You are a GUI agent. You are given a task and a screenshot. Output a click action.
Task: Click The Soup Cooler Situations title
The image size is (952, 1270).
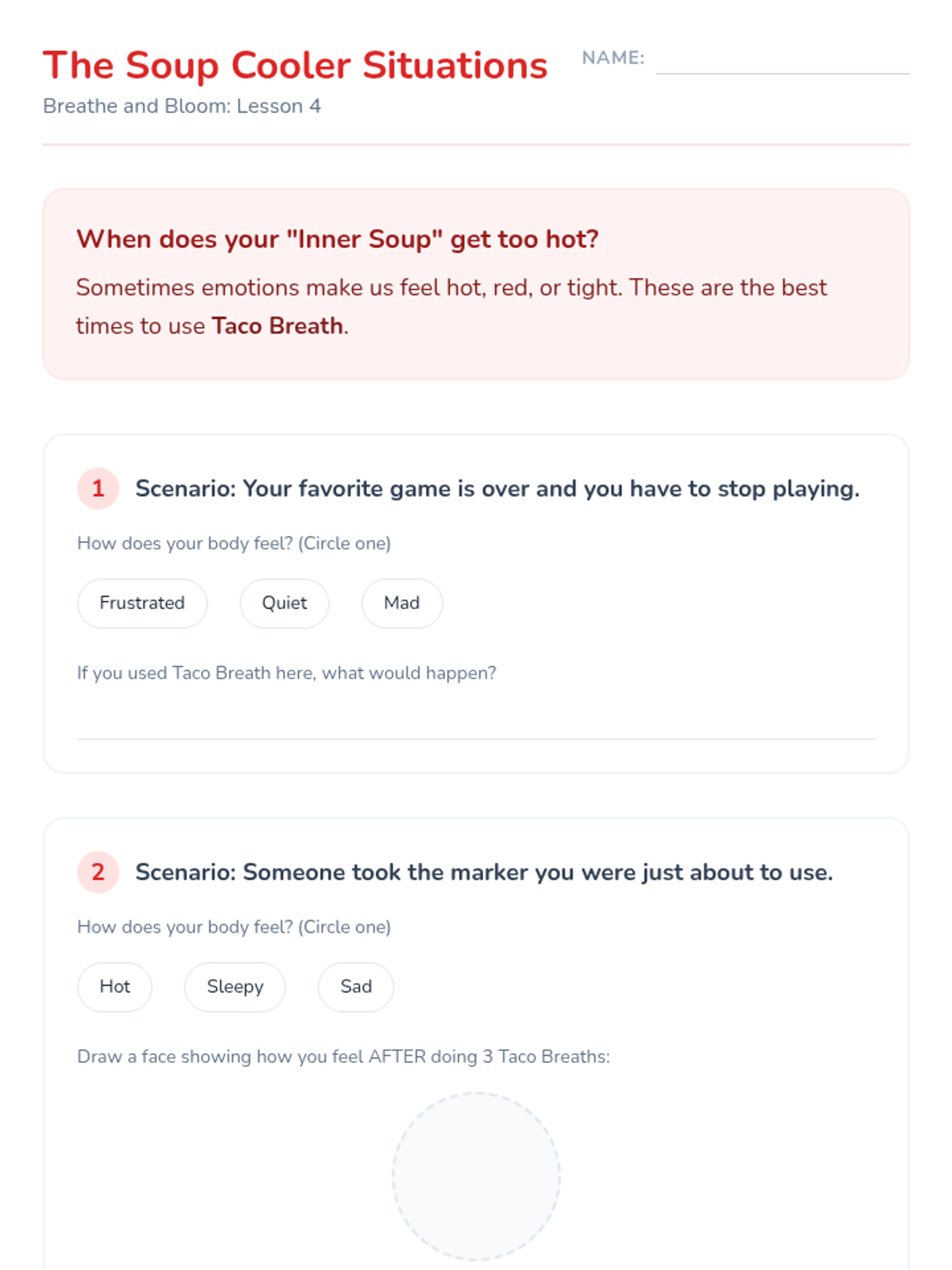[x=295, y=65]
